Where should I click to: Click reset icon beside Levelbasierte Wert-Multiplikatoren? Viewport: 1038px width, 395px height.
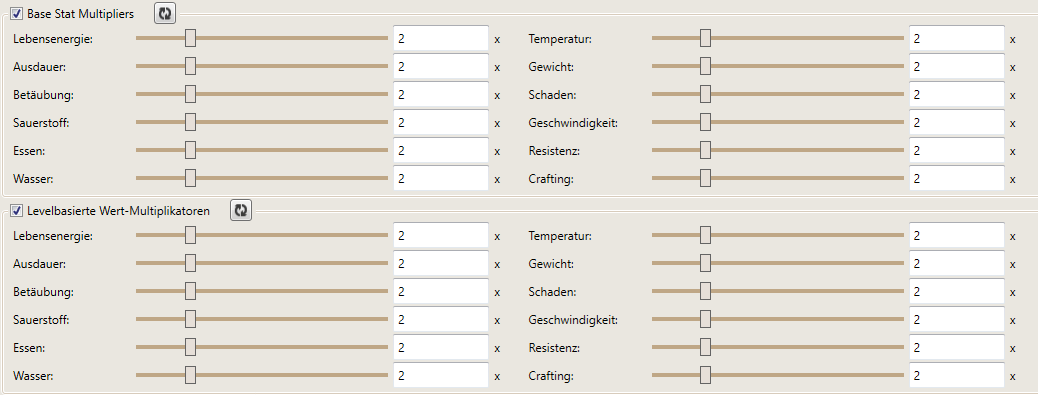241,210
